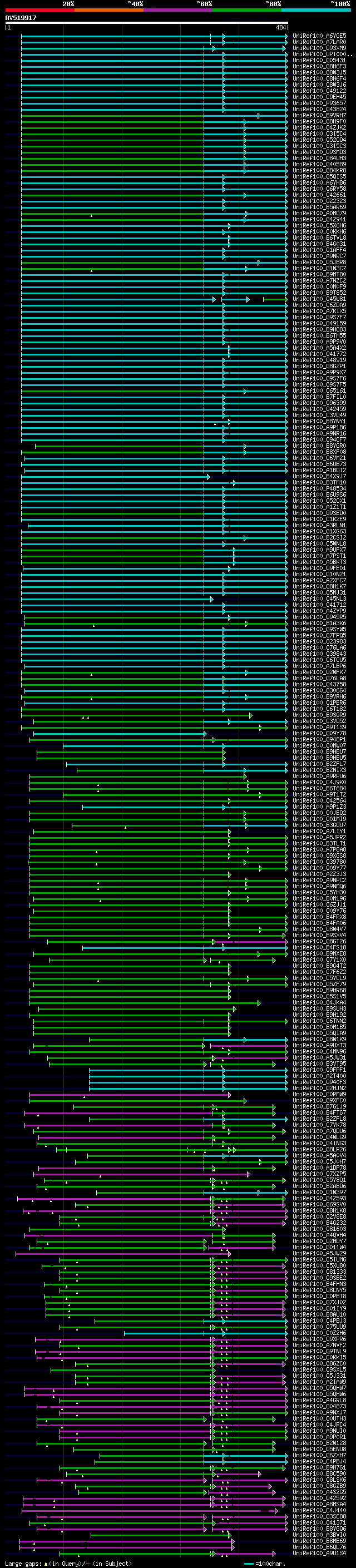Open hit UniRef100_Q9XGS8
Screen dimensions: 356x1568
[x=319, y=856]
